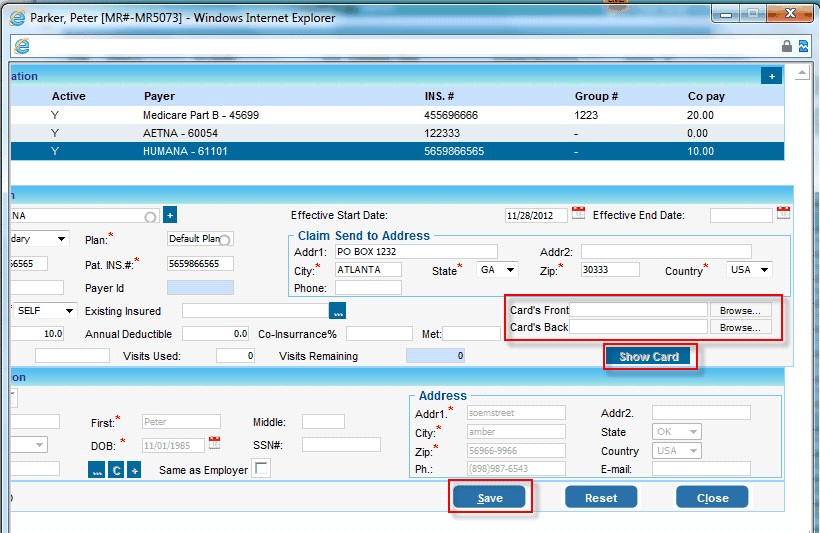Image resolution: width=820 pixels, height=533 pixels.
Task: Click the Reset button
Action: coord(600,497)
